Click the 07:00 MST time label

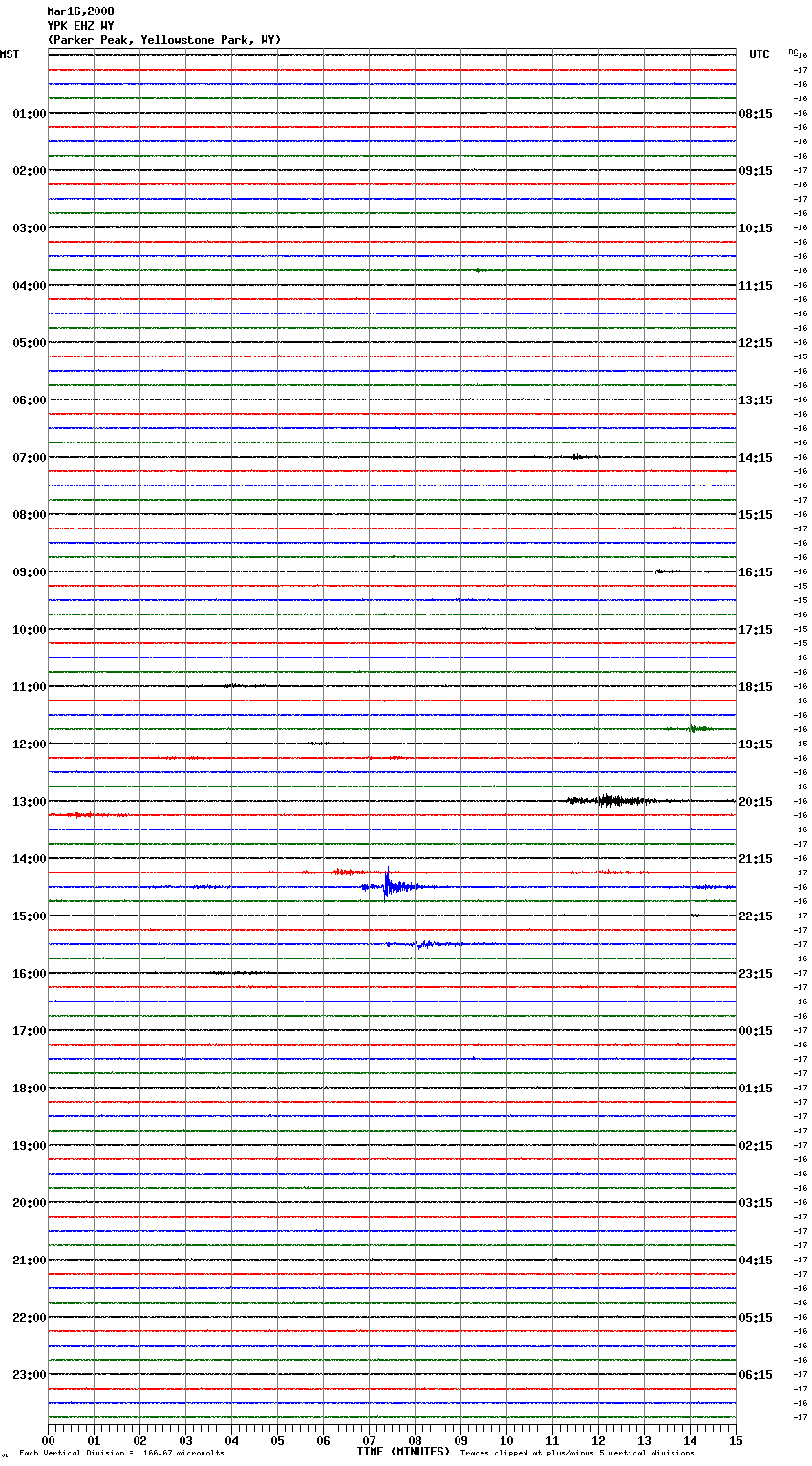(x=30, y=458)
